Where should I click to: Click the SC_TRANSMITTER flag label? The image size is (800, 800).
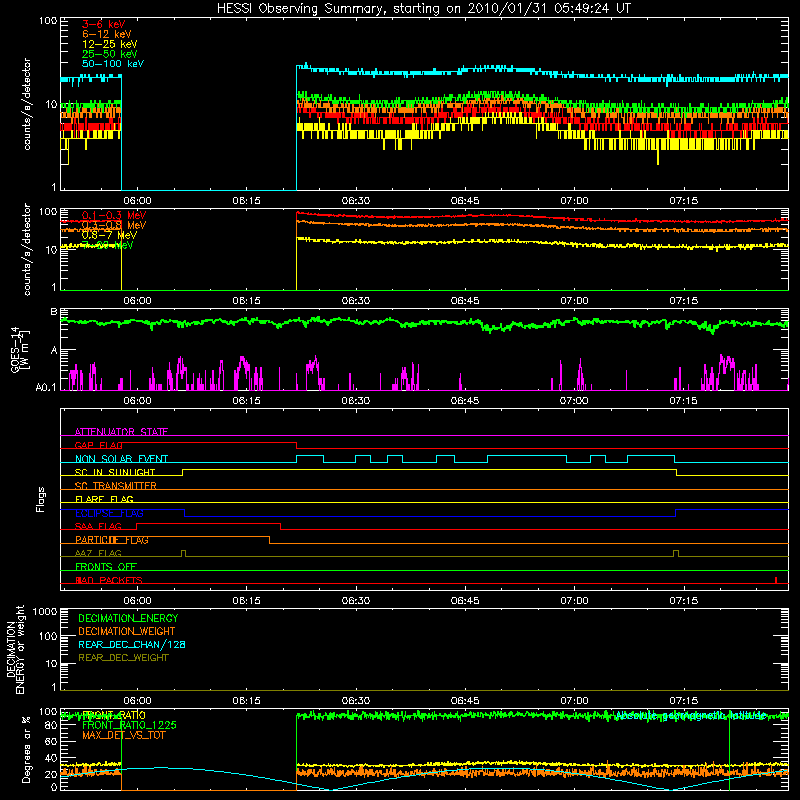click(116, 486)
